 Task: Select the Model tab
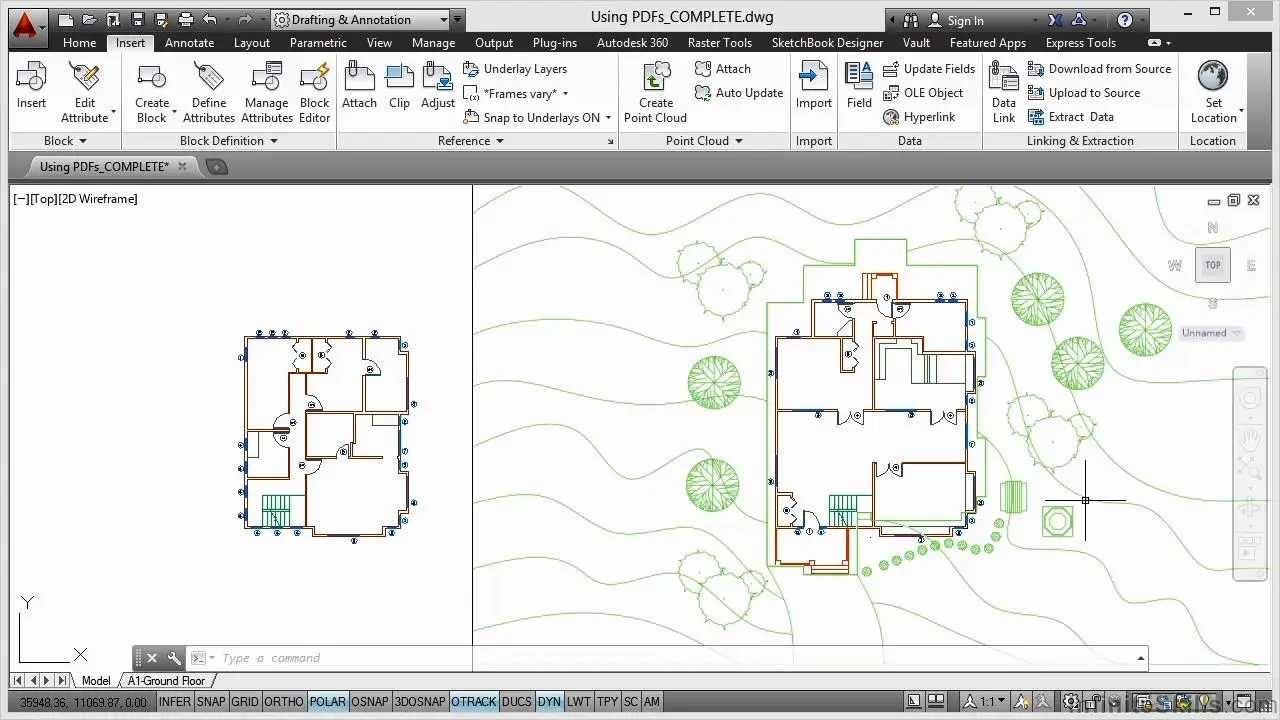click(x=96, y=681)
